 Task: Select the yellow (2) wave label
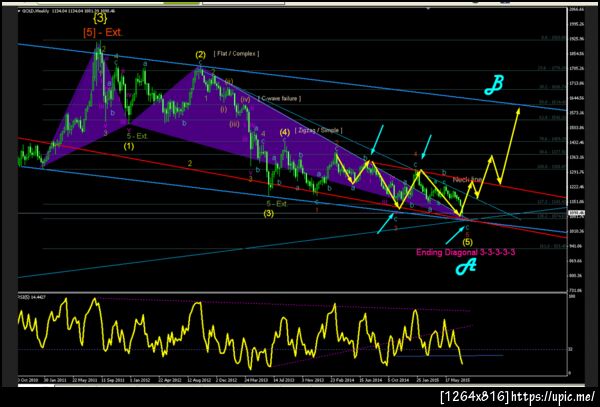[200, 55]
